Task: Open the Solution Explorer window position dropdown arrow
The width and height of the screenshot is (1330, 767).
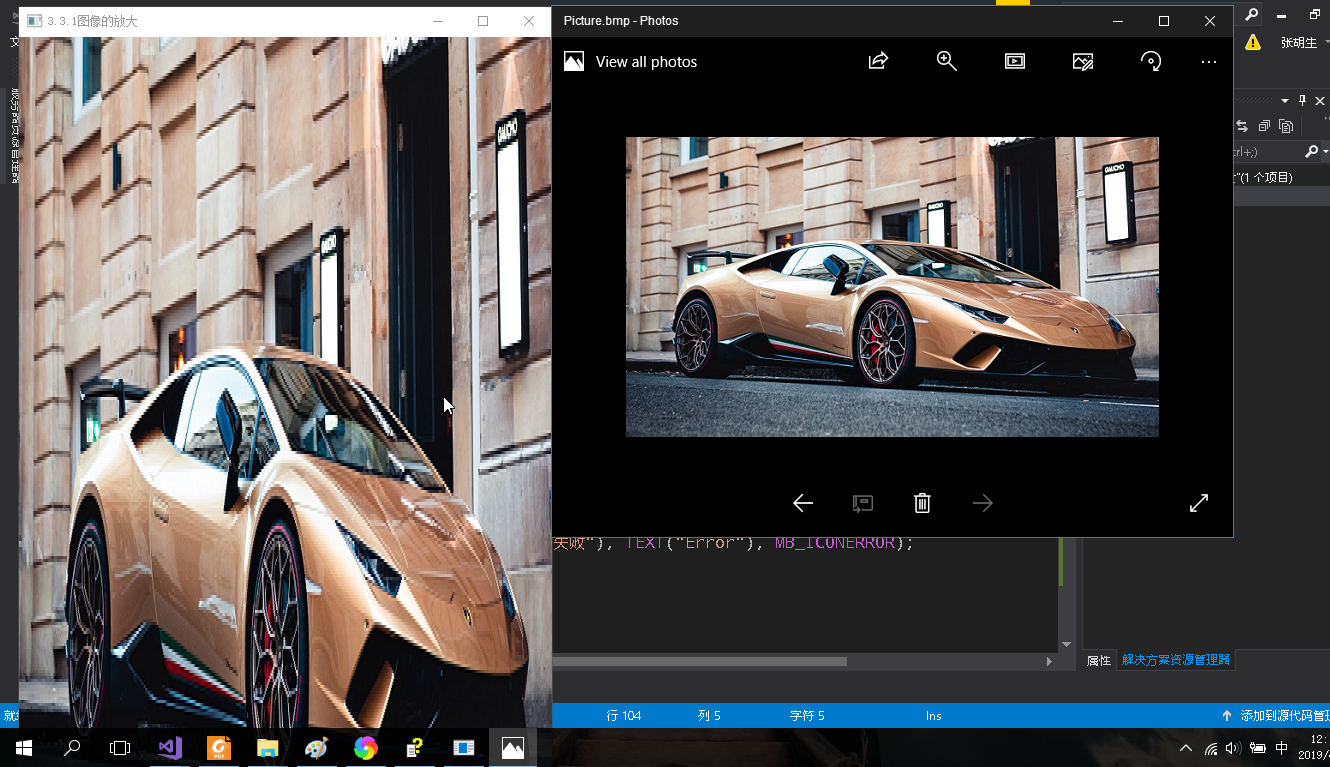Action: click(x=1285, y=100)
